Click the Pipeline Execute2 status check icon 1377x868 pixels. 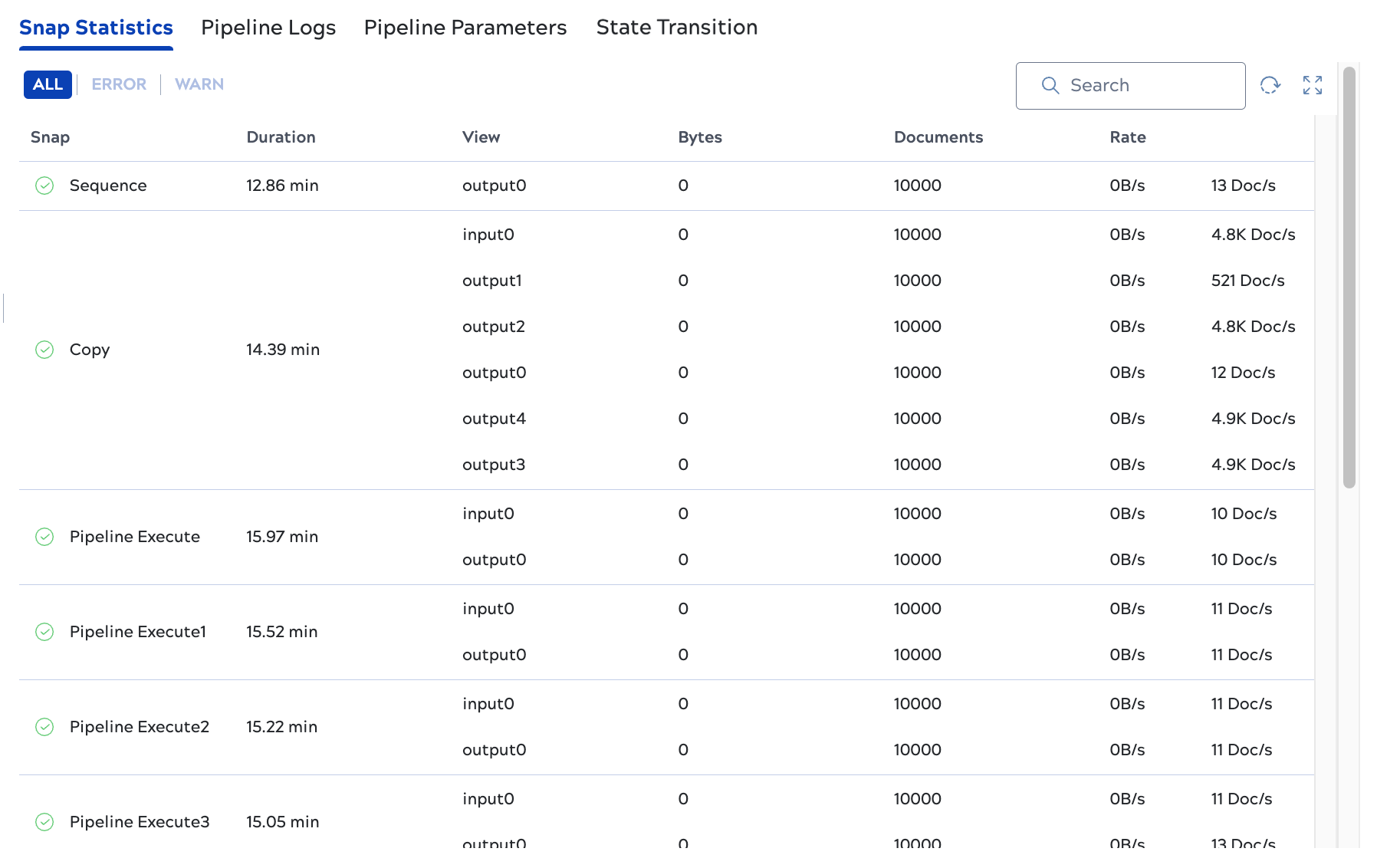coord(44,727)
